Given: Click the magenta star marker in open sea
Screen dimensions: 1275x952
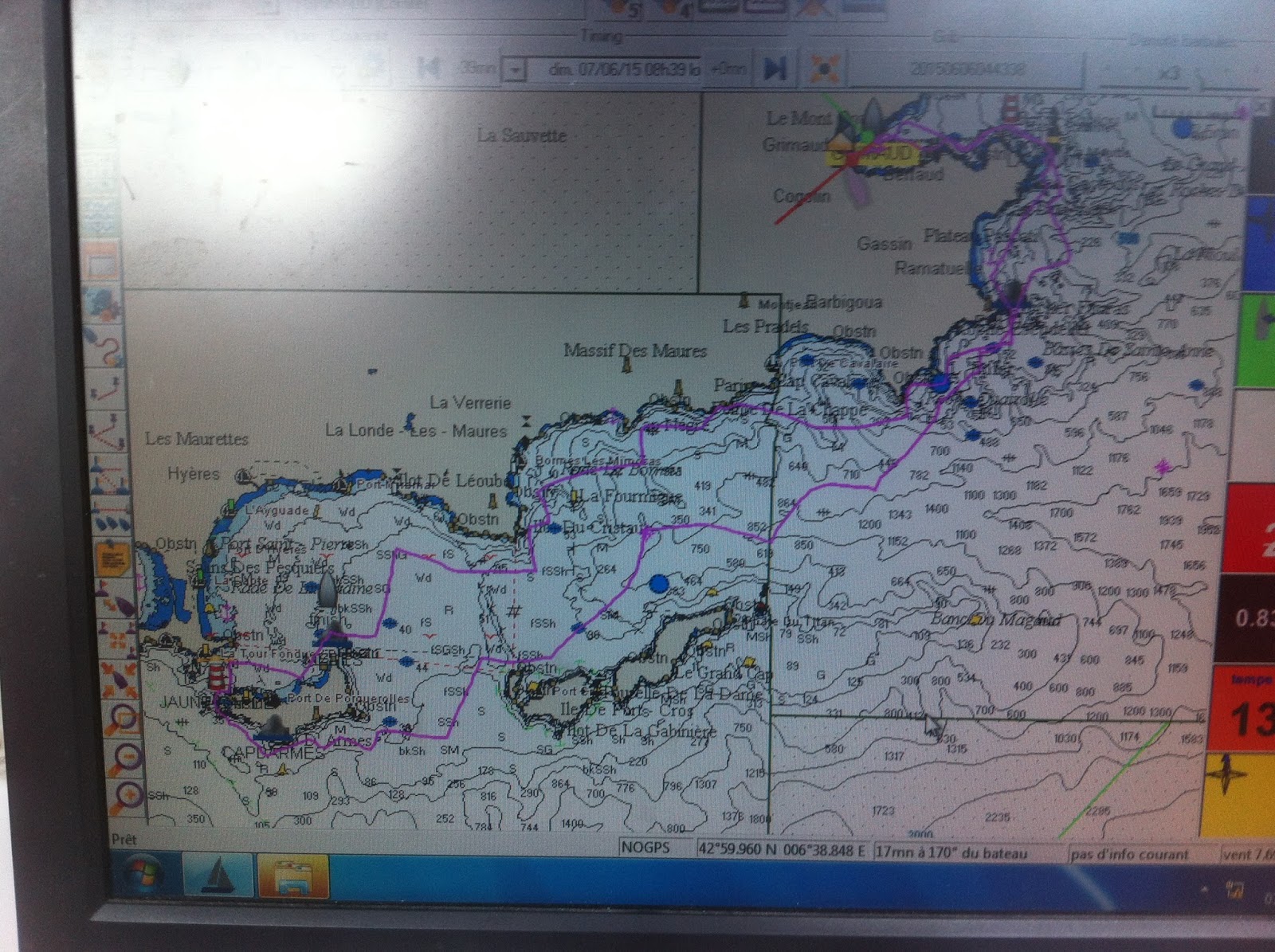Looking at the screenshot, I should (x=1164, y=465).
